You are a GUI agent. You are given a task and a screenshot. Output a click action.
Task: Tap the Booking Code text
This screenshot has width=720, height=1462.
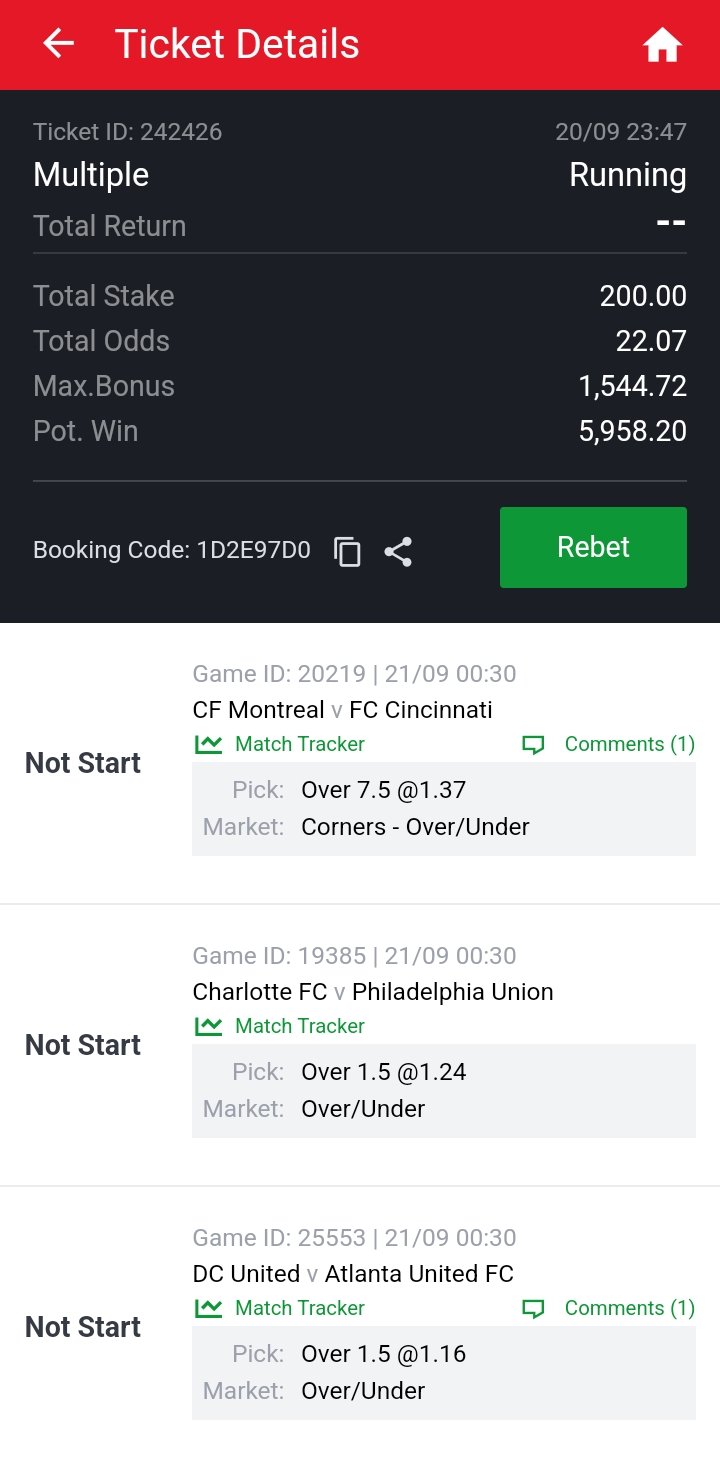click(171, 550)
